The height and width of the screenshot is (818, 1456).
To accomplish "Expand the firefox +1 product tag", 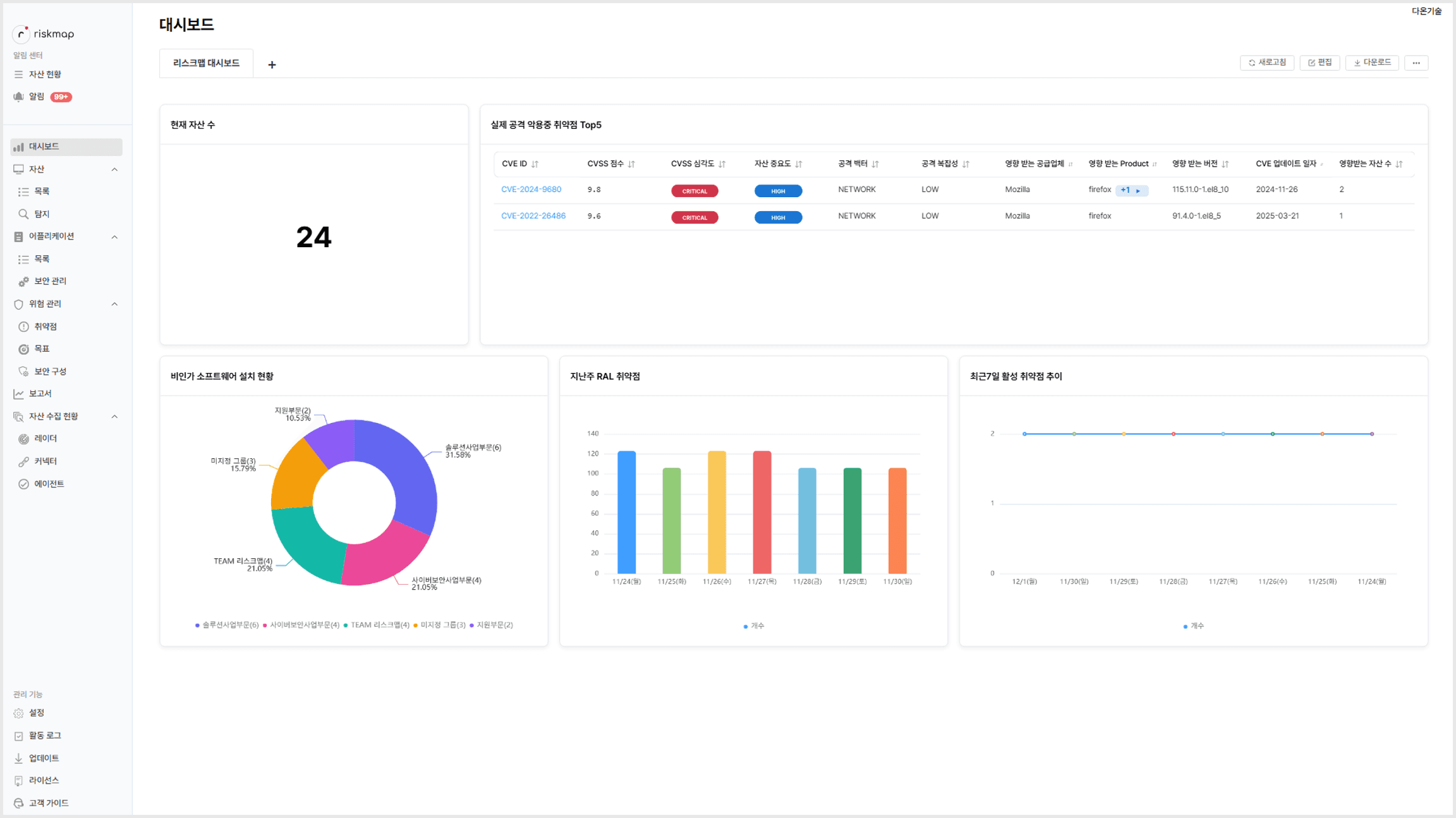I will (1131, 190).
